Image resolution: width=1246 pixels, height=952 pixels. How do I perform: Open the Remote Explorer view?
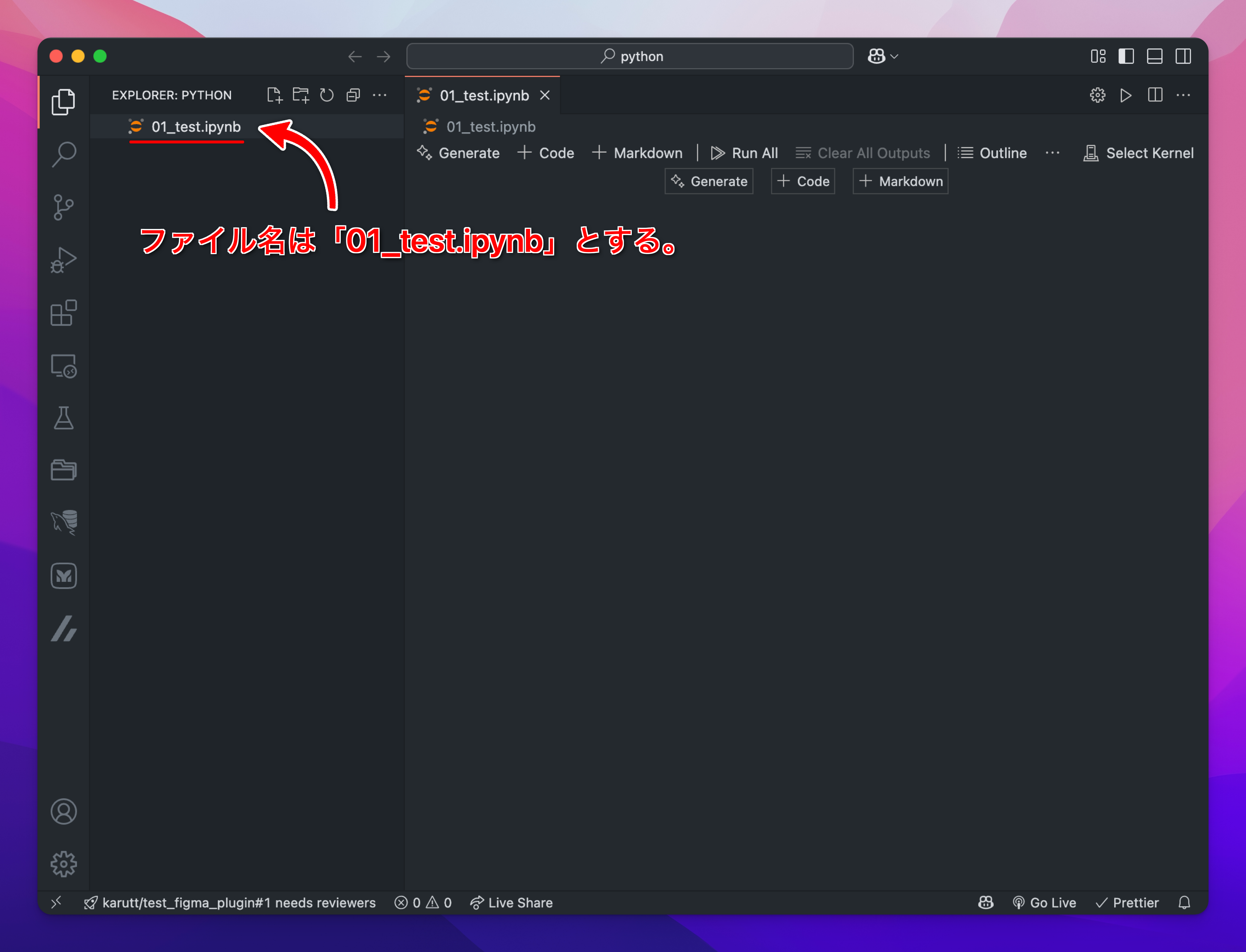[64, 366]
